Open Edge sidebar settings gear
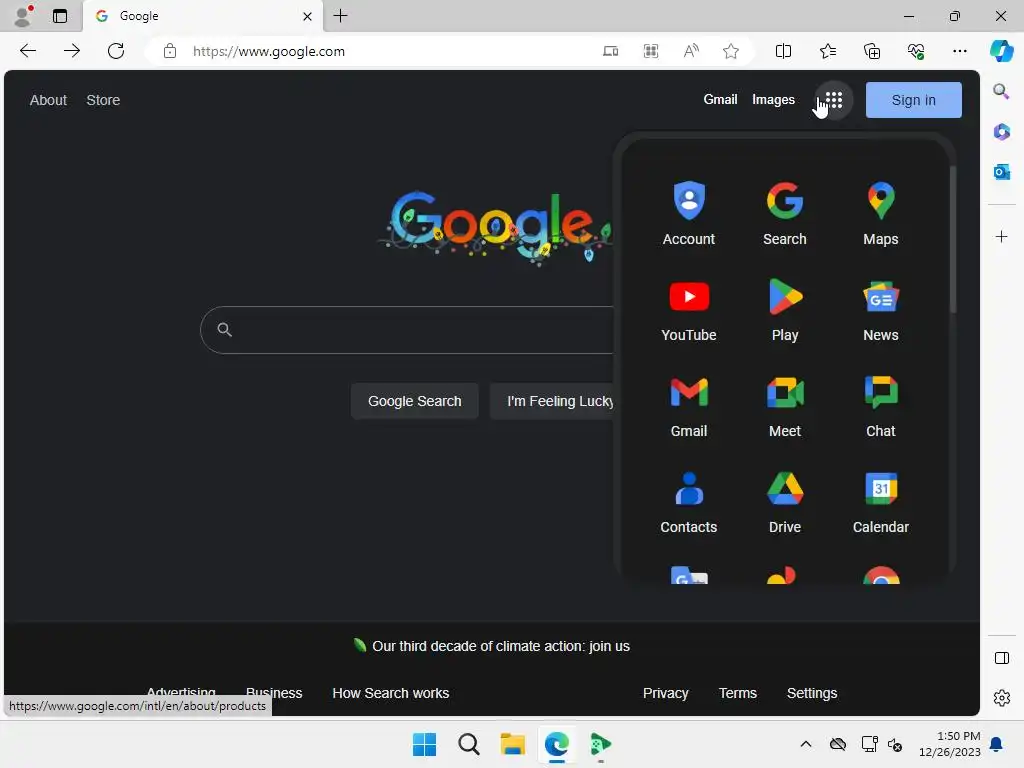 (x=1001, y=698)
